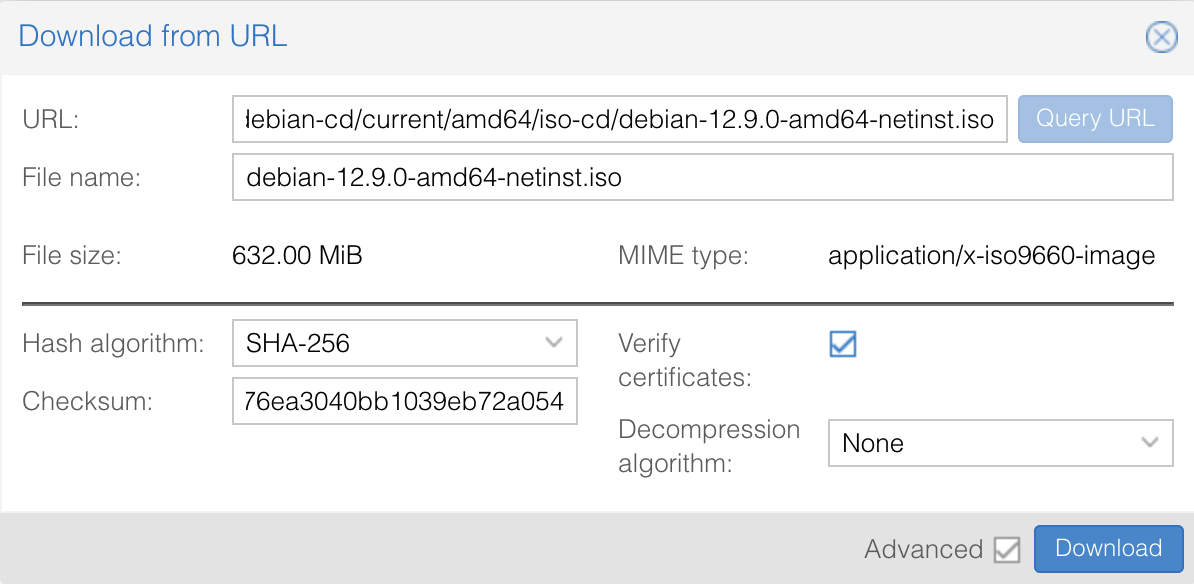
Task: Click the MIME type value application/x-iso9660-image
Action: [x=991, y=256]
